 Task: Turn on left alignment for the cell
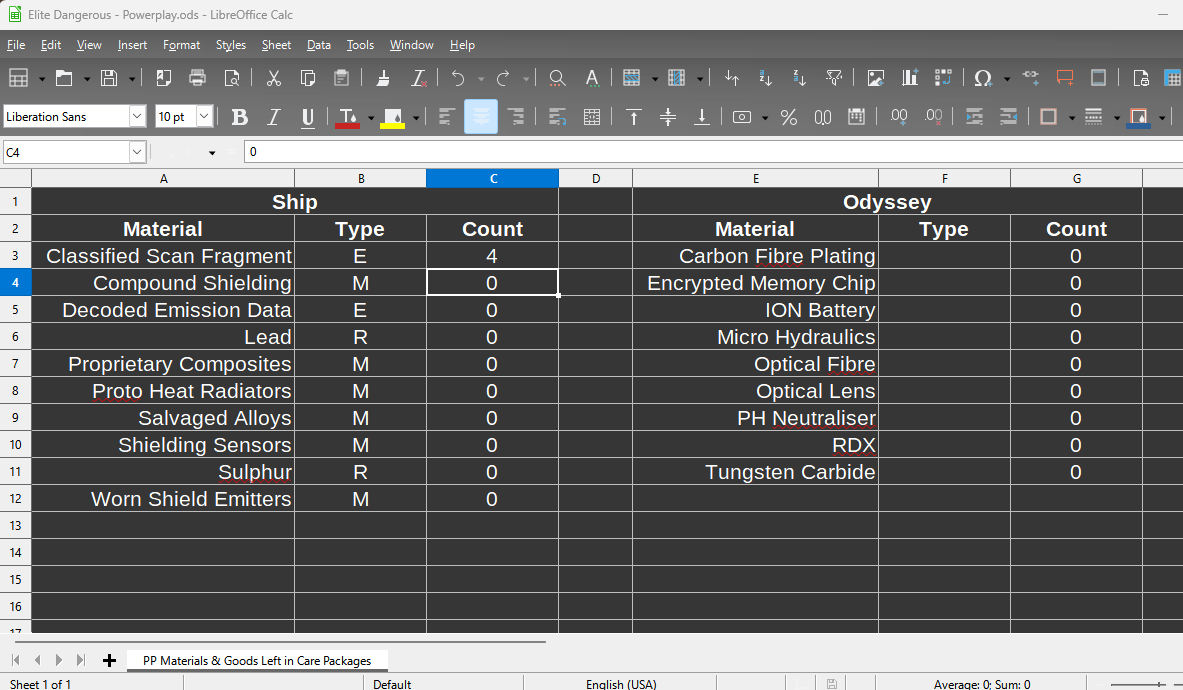[447, 117]
